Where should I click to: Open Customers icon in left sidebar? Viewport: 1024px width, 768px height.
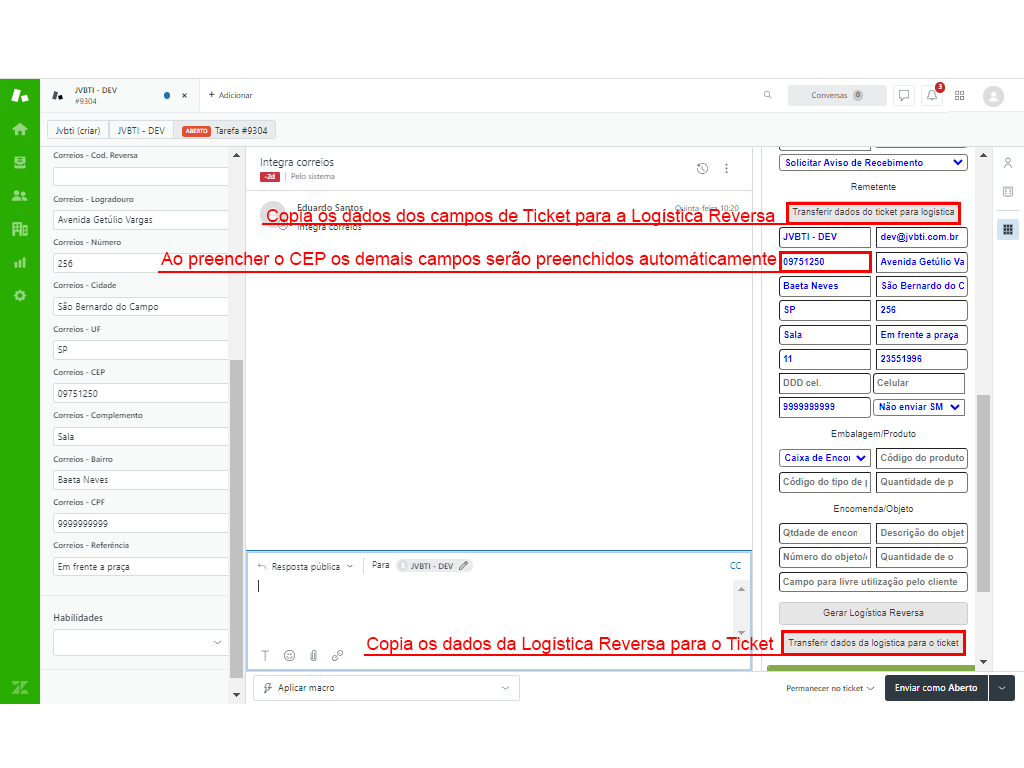19,195
